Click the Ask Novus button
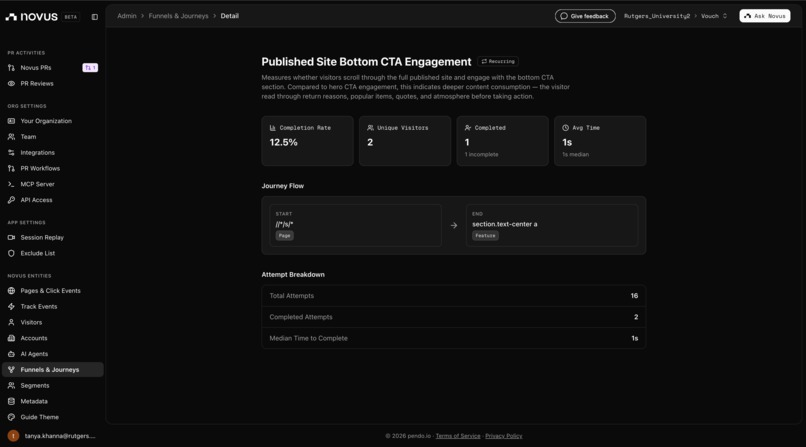This screenshot has width=806, height=447. [x=765, y=16]
